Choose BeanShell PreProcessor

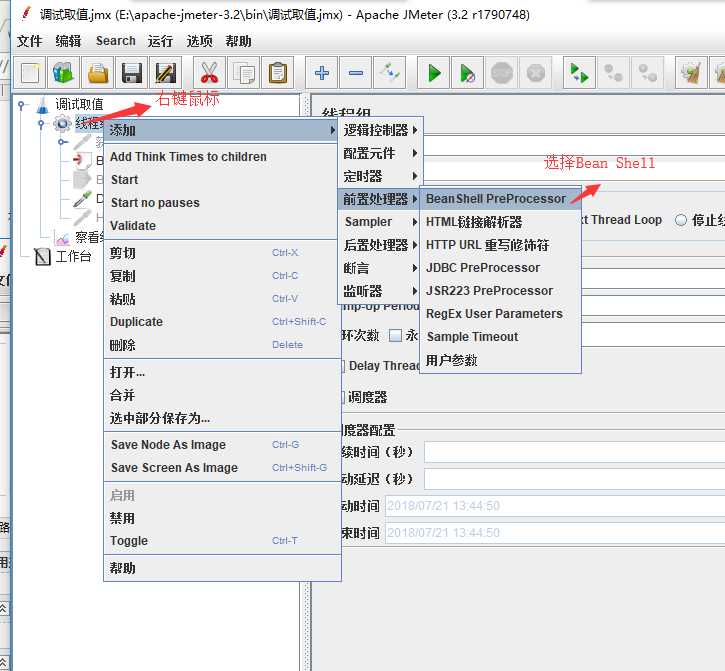point(500,199)
